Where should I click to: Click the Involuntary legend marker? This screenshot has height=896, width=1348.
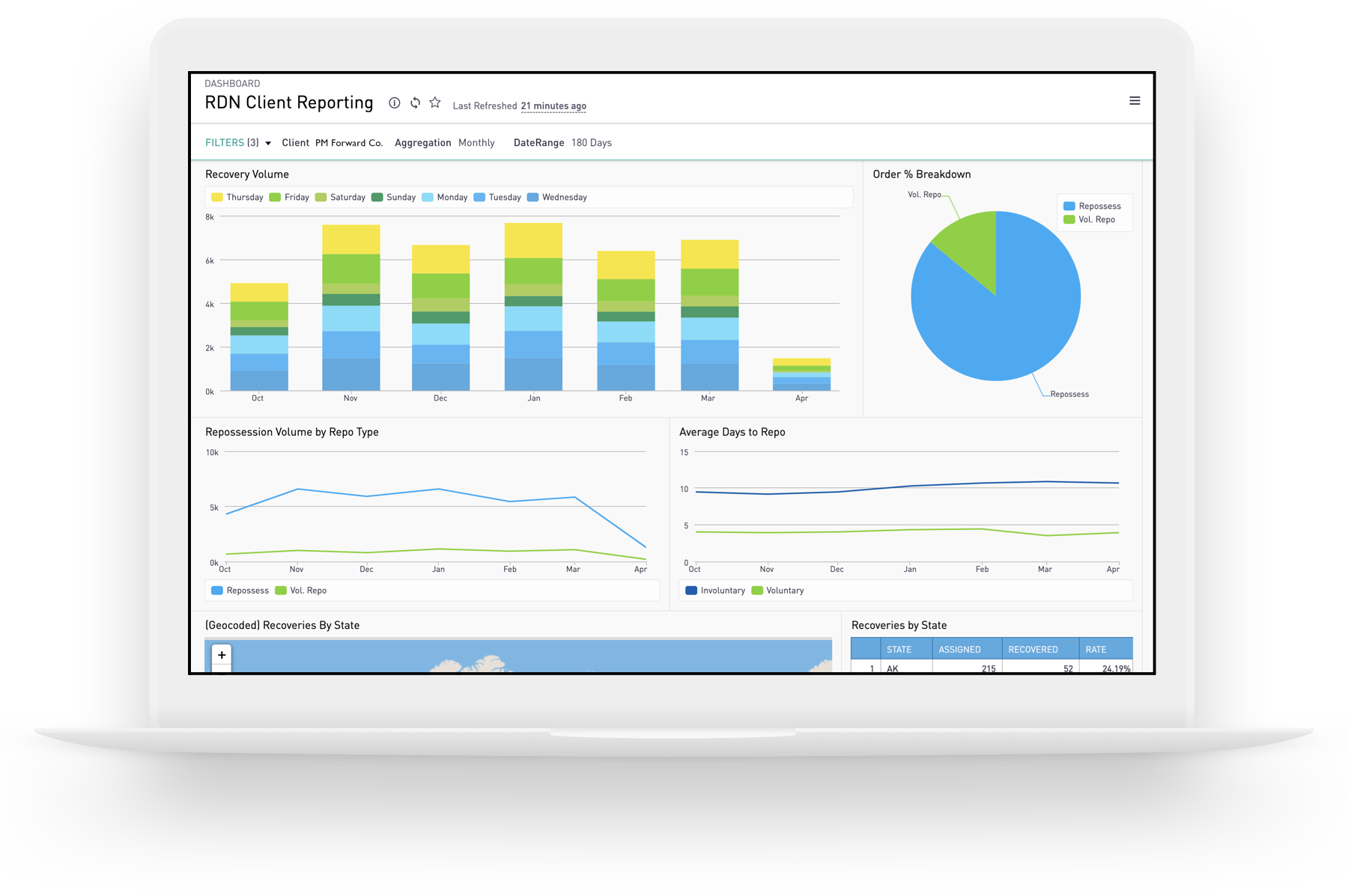coord(690,590)
